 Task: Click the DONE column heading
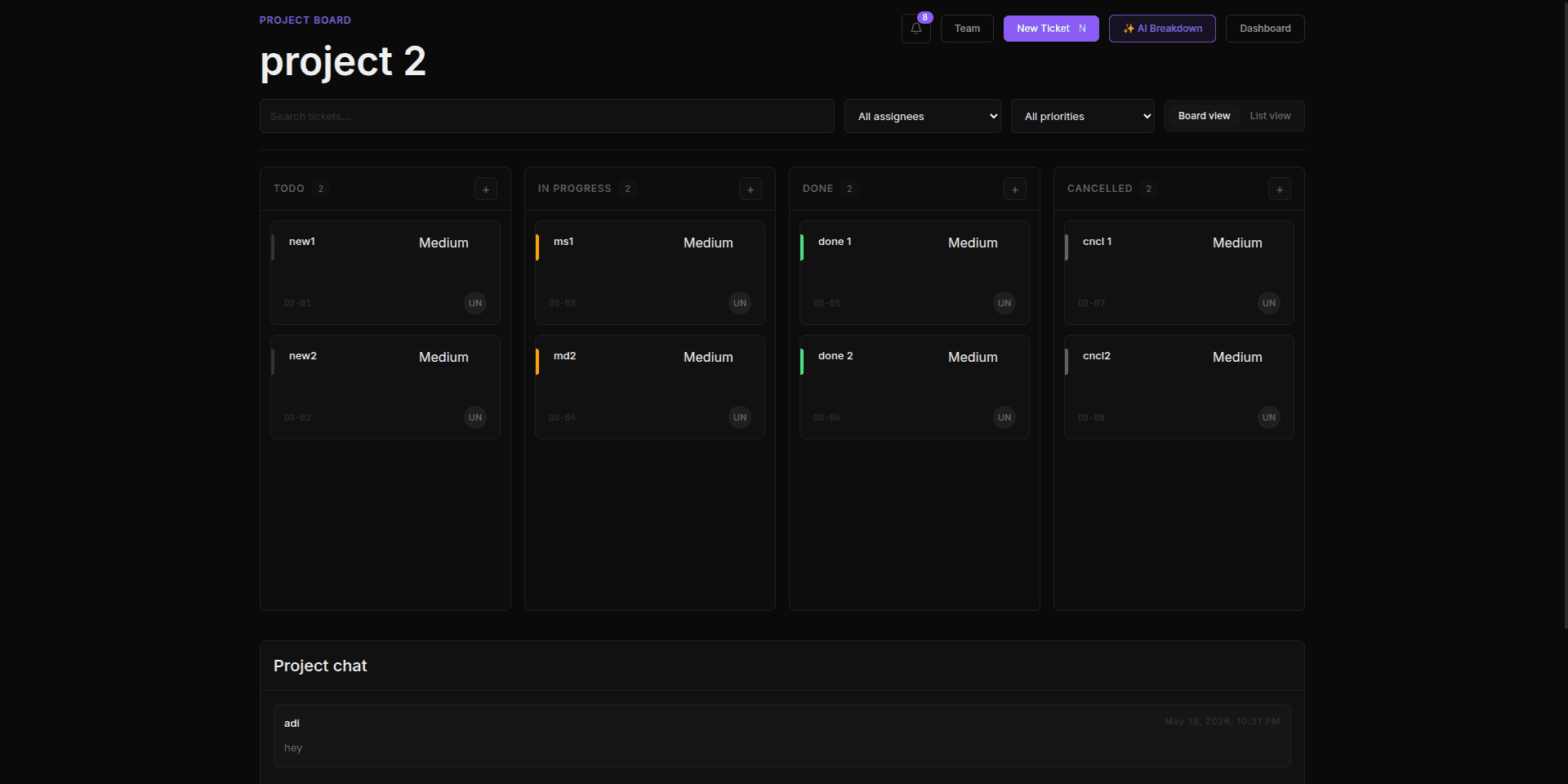pyautogui.click(x=817, y=189)
